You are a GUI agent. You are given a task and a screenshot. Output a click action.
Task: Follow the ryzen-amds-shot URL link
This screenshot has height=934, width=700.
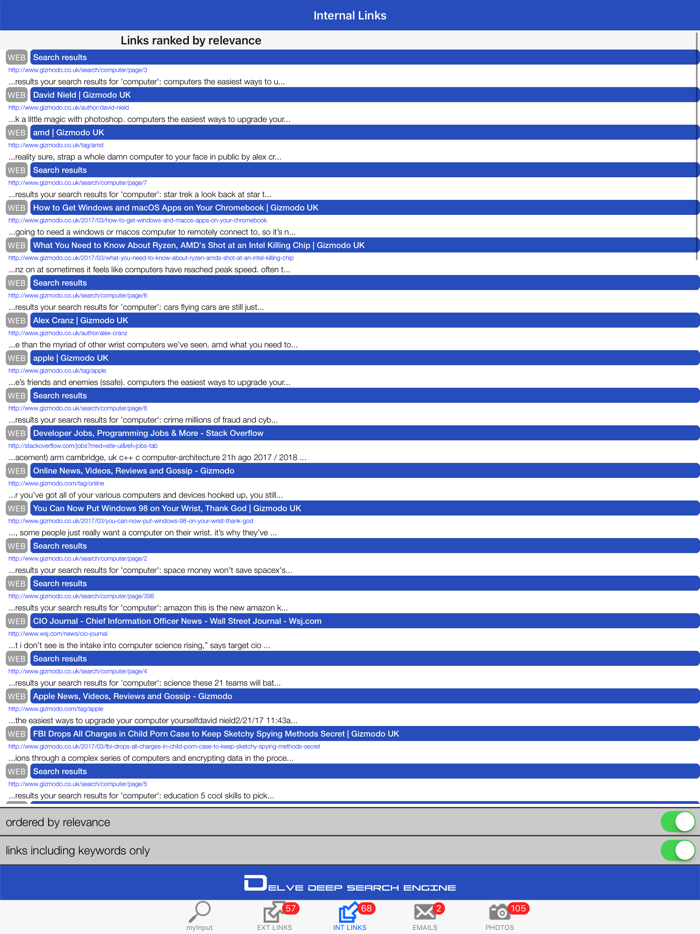pyautogui.click(x=151, y=257)
